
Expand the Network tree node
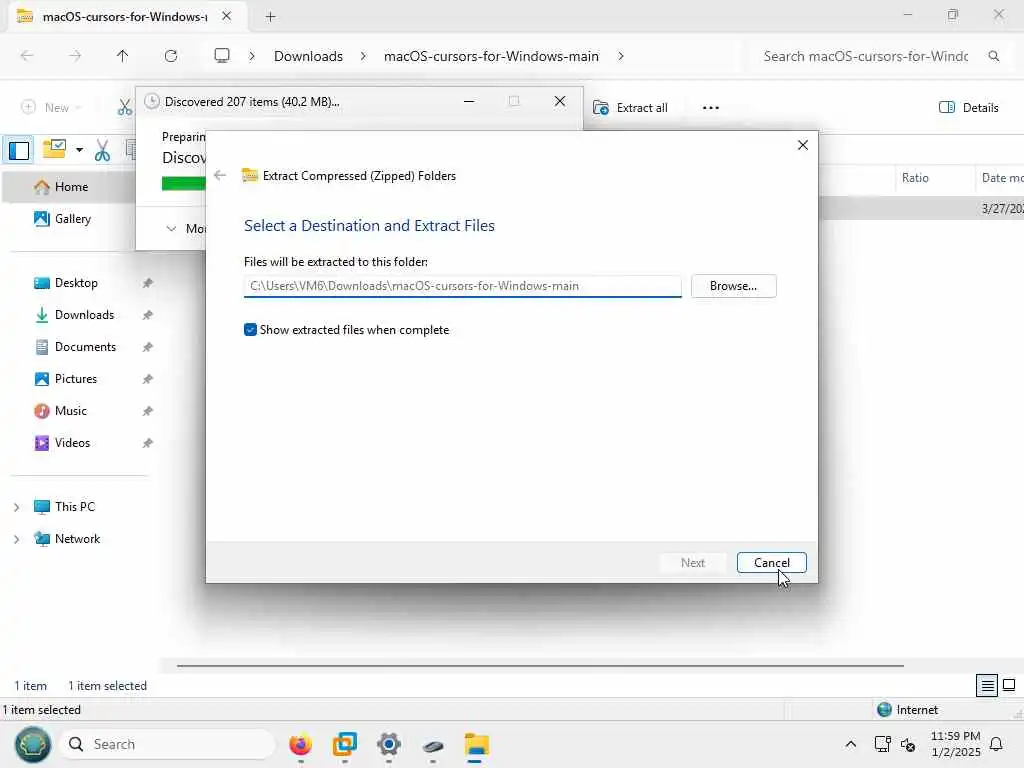pos(17,539)
